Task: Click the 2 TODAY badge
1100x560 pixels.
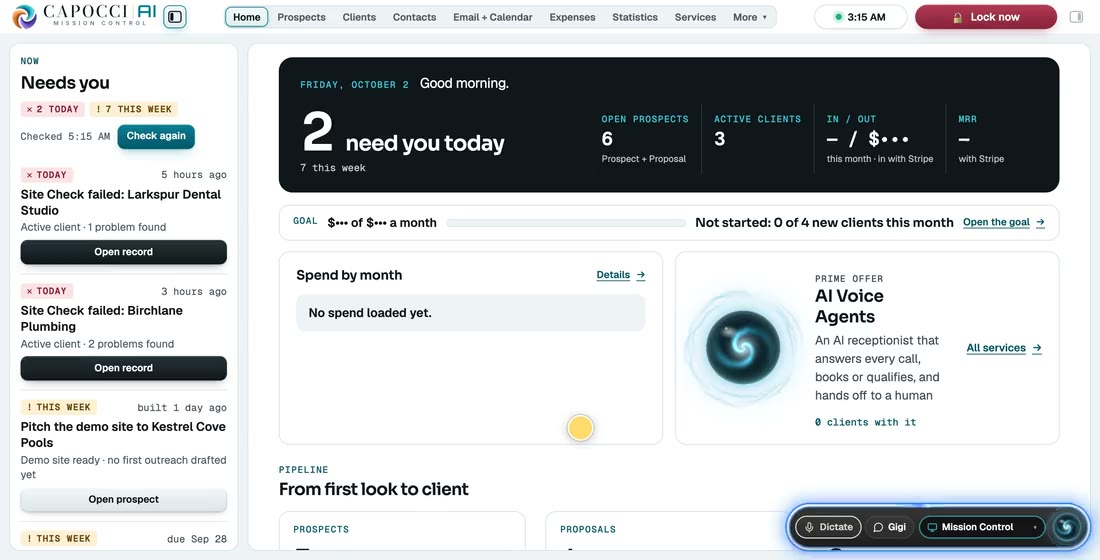Action: click(x=53, y=109)
